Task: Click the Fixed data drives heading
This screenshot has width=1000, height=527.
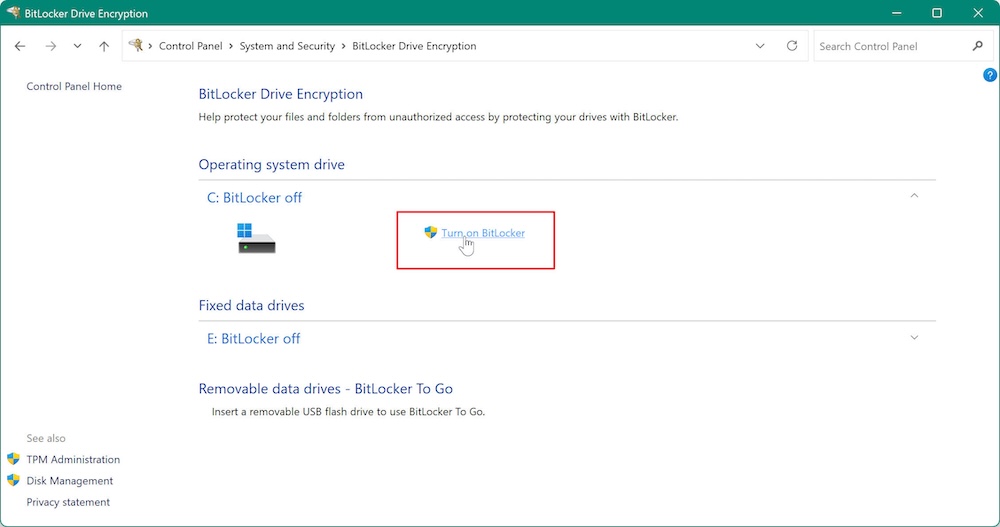Action: pos(251,306)
